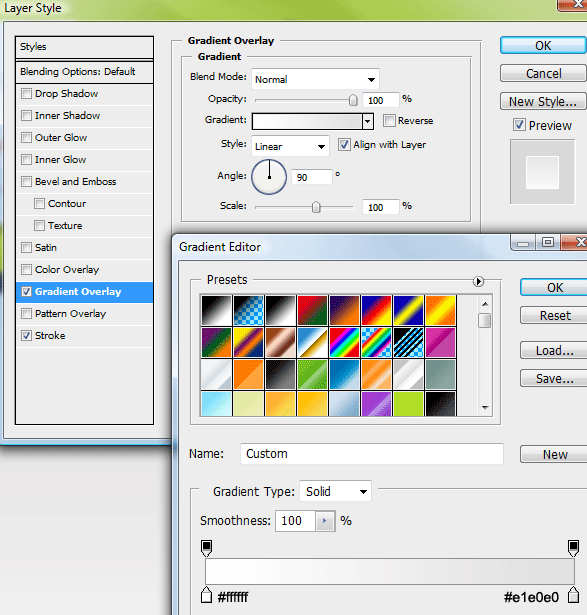Screen dimensions: 587x615
Task: Open the gradient picker arrow beside the Gradient preview
Action: (368, 122)
